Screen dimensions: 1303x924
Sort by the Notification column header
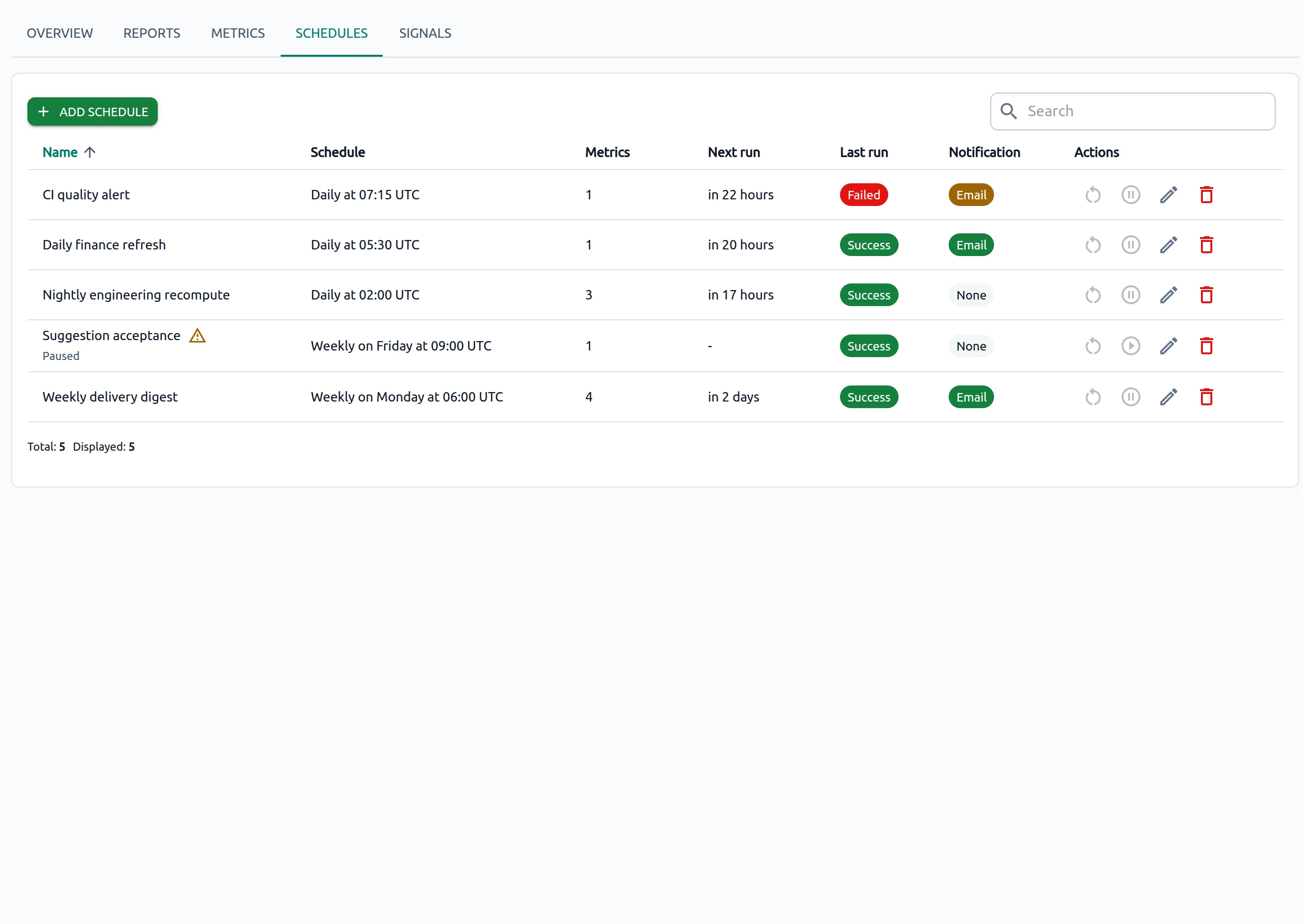(985, 153)
